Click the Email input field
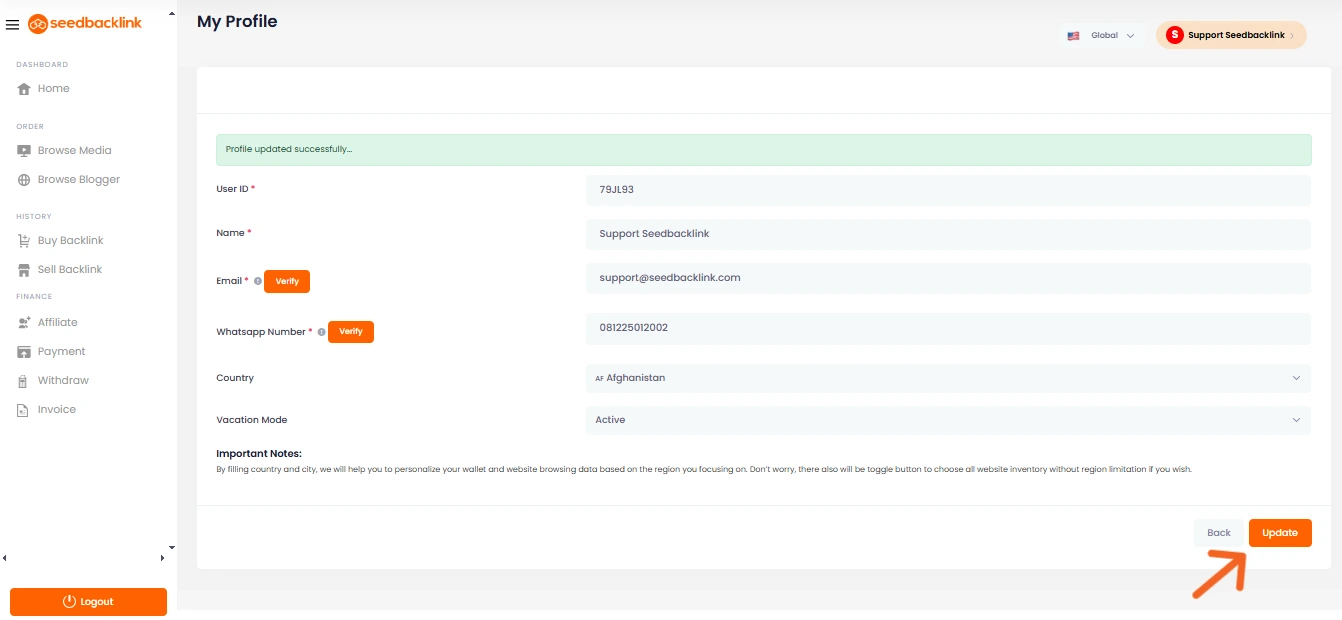This screenshot has height=620, width=1342. (x=948, y=278)
